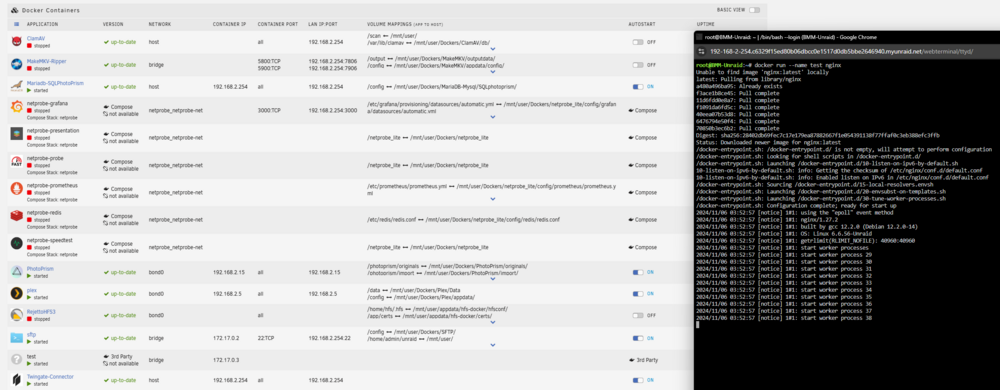Disable autostart for sftp
Image resolution: width=1000 pixels, height=390 pixels.
[x=638, y=338]
